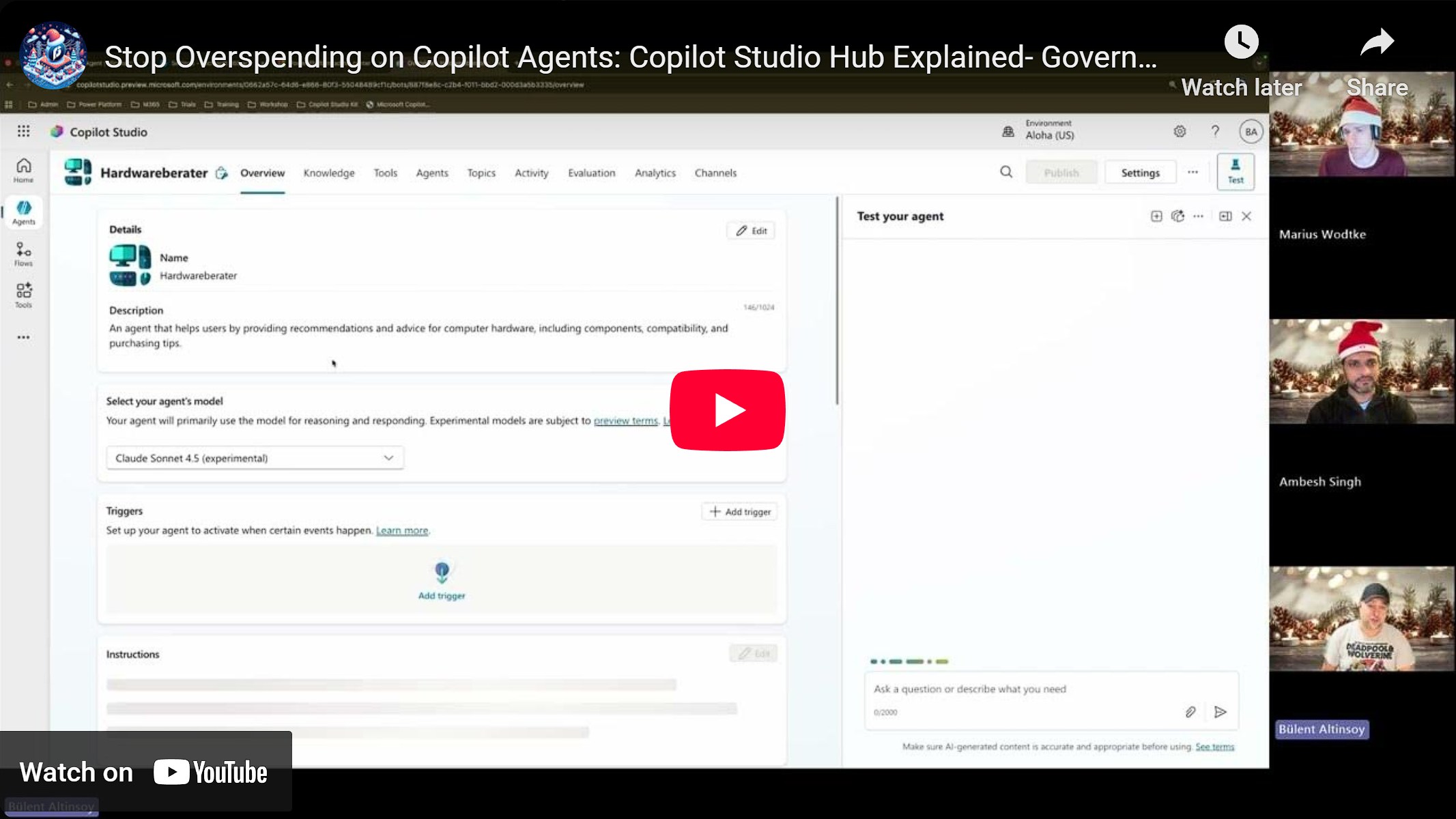Click the red YouTube play button
The height and width of the screenshot is (819, 1456).
point(728,410)
